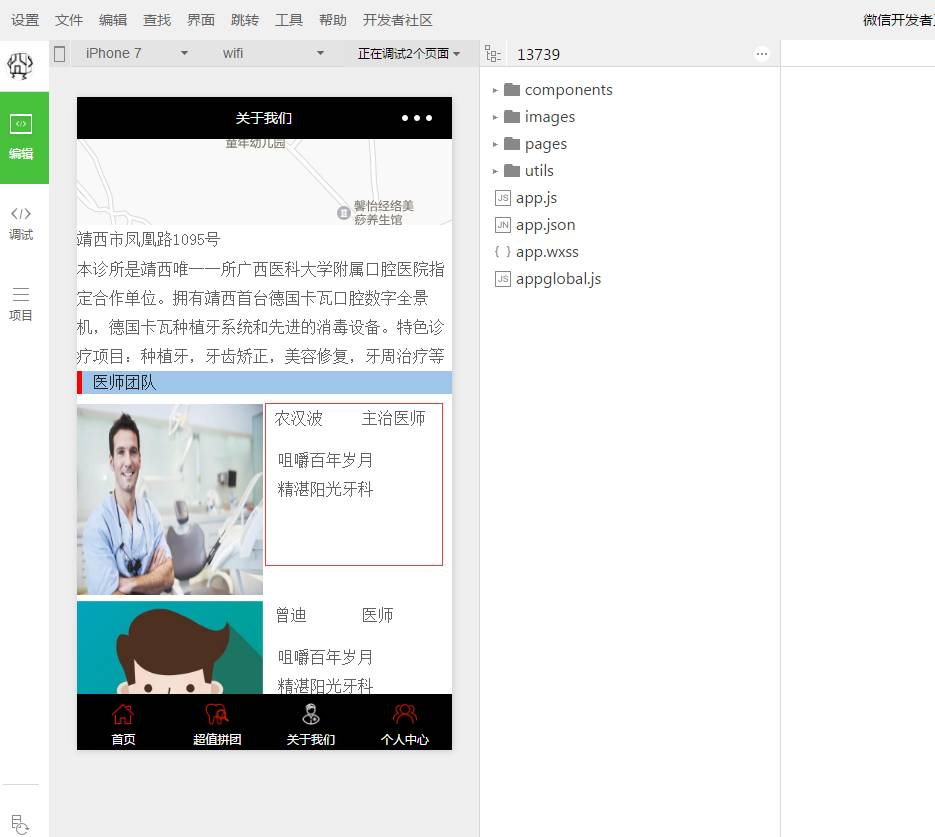This screenshot has width=935, height=837.
Task: Click the JN icon of app.json
Action: click(x=503, y=225)
